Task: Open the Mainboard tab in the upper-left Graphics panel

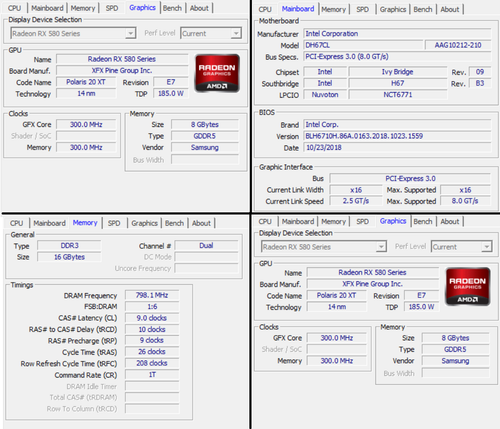Action: [x=47, y=8]
